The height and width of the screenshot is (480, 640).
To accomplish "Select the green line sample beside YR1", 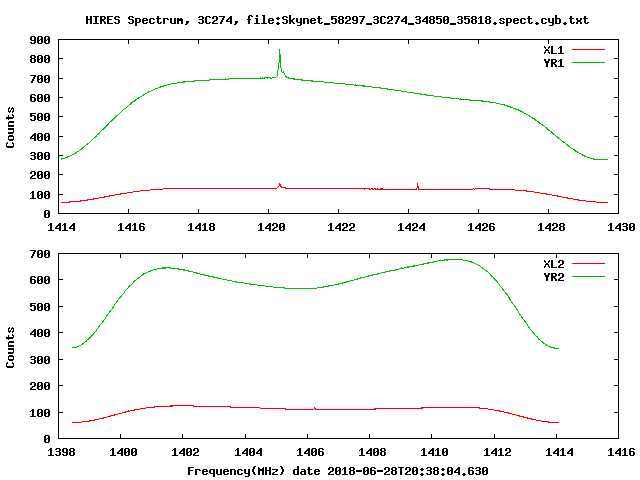I will 588,63.
